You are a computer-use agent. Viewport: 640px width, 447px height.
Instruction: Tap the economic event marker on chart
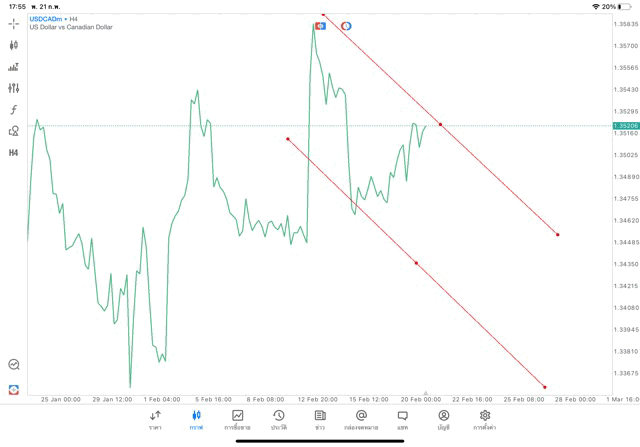point(320,25)
